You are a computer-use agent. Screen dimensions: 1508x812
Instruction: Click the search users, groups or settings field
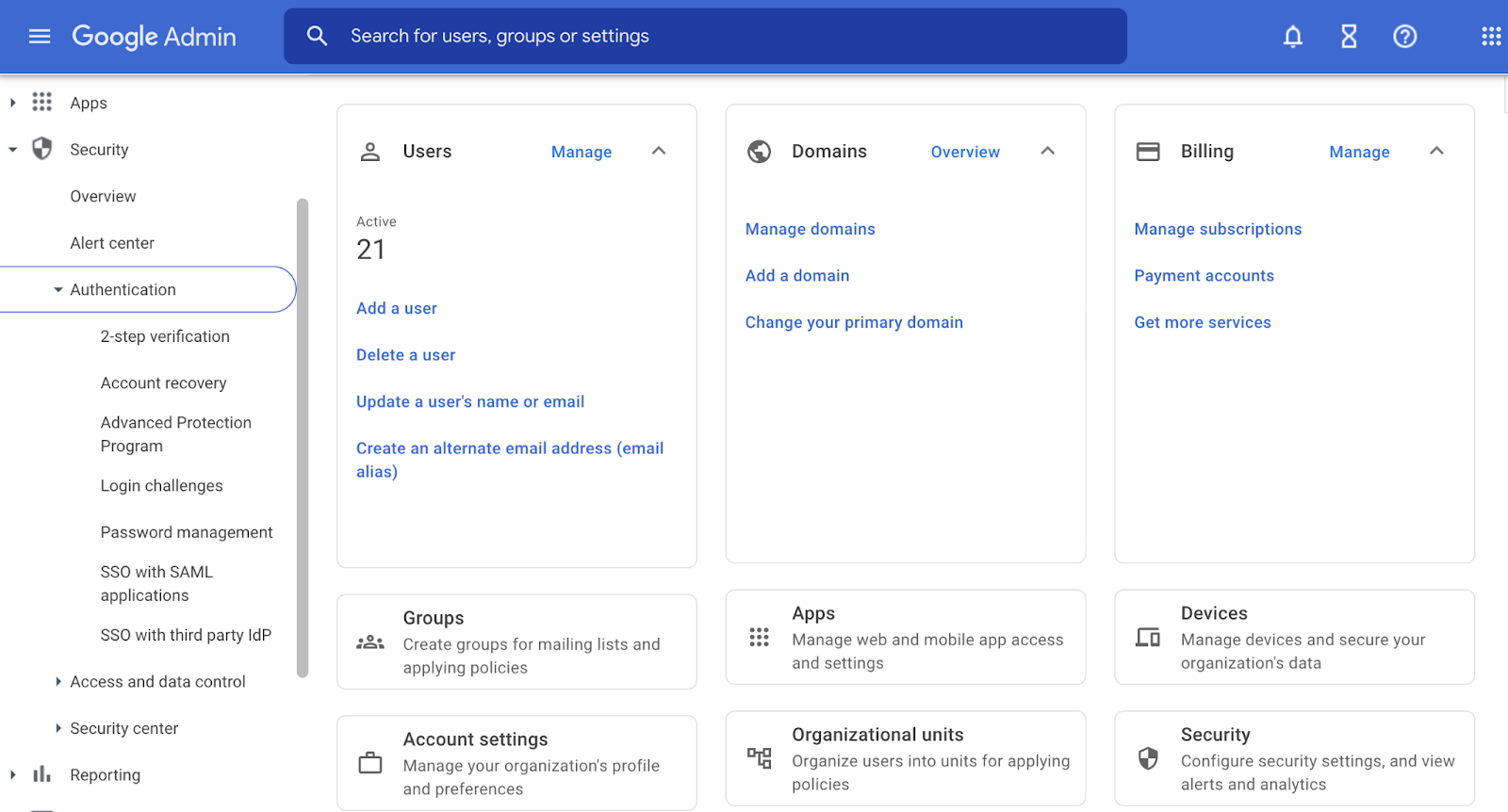click(x=705, y=36)
